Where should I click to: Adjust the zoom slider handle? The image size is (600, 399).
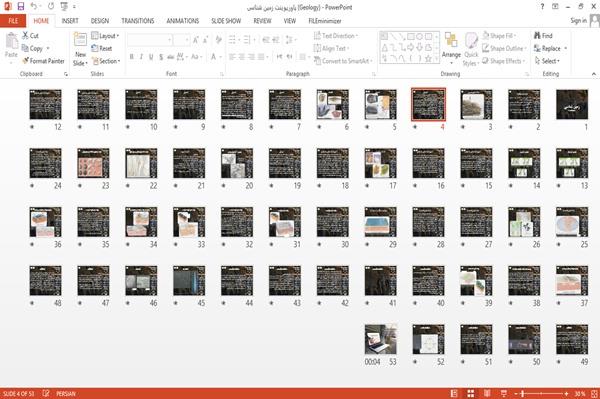point(522,393)
